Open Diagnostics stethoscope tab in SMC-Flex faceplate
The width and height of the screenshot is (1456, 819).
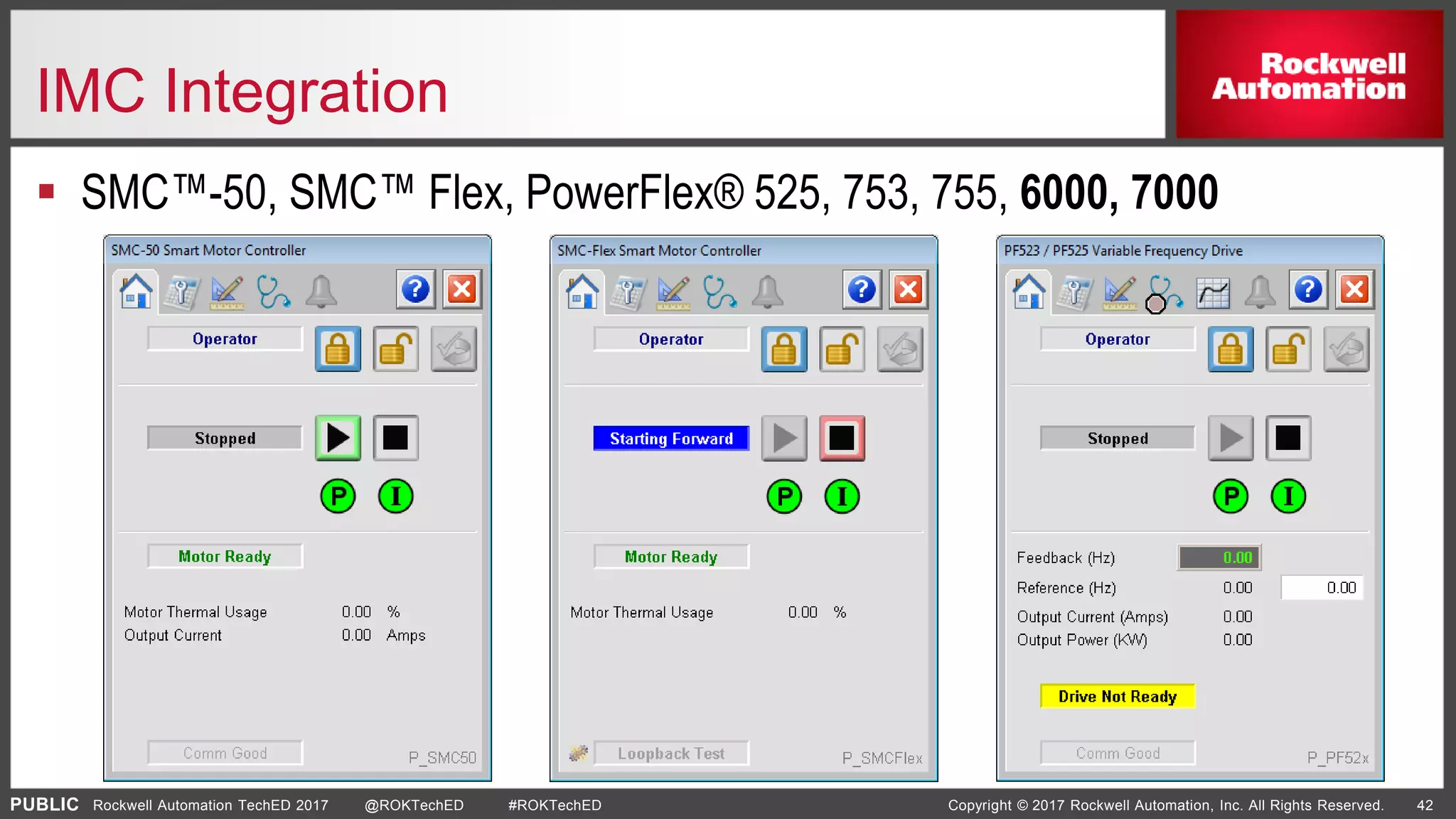tap(719, 292)
